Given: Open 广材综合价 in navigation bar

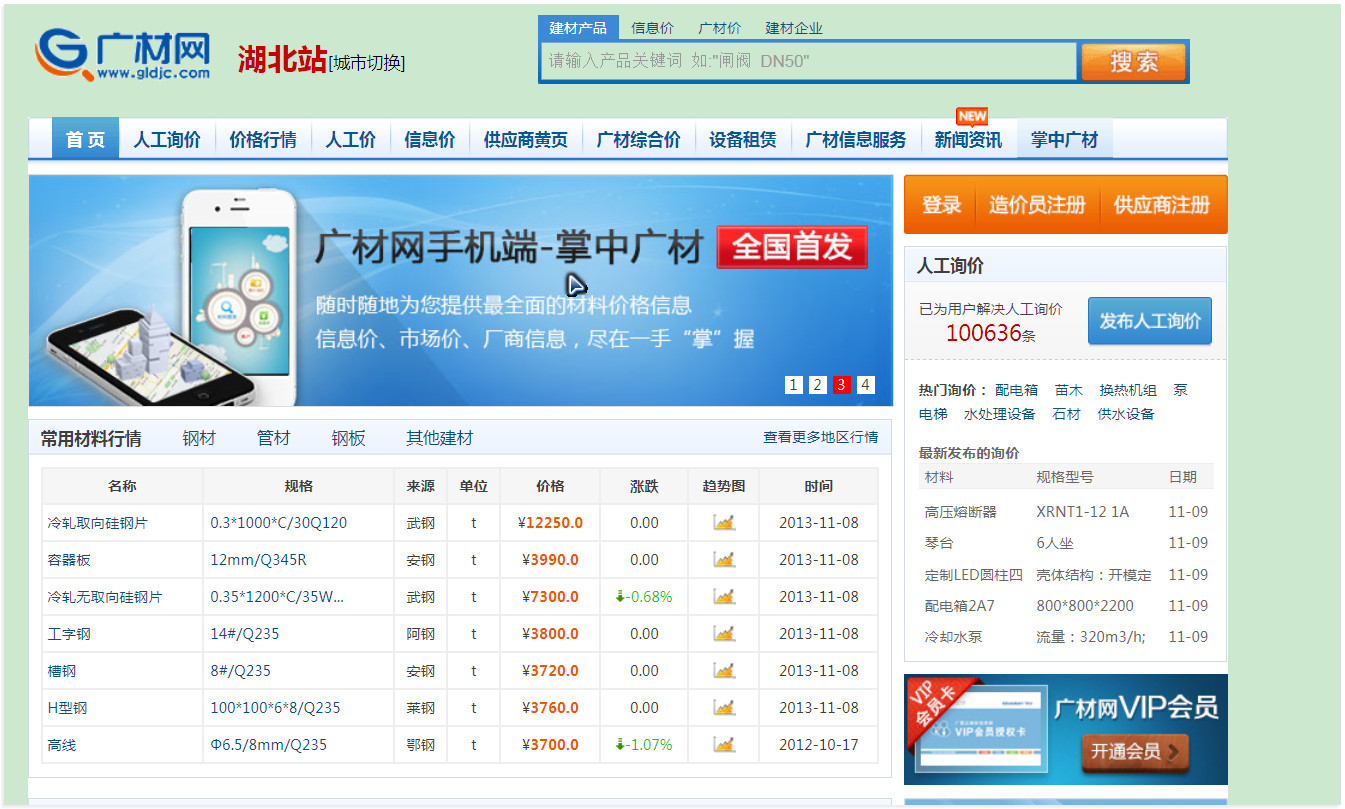Looking at the screenshot, I should point(639,140).
